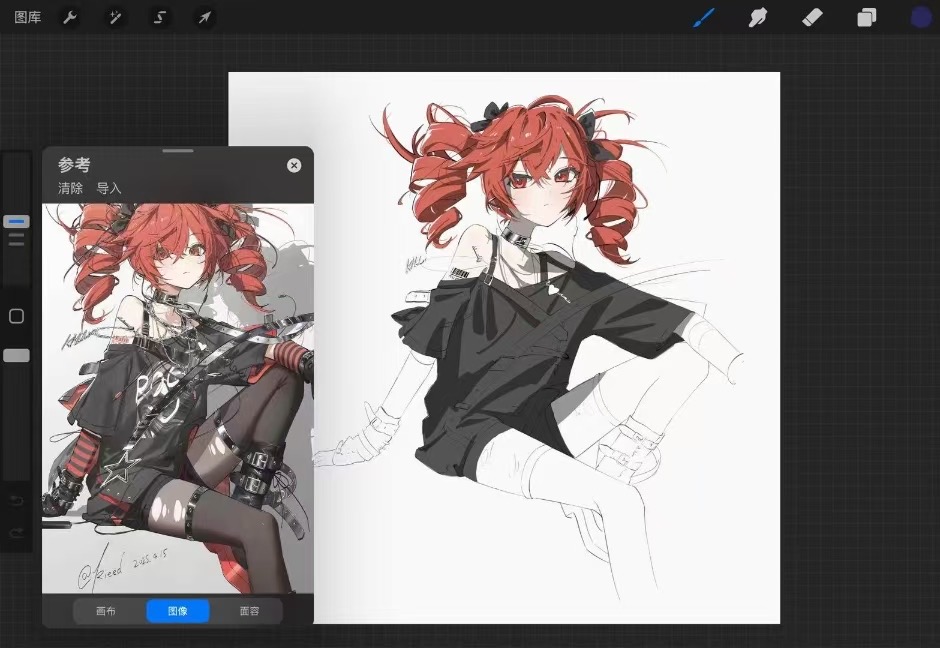
Task: Select the Eraser tool
Action: (x=812, y=17)
